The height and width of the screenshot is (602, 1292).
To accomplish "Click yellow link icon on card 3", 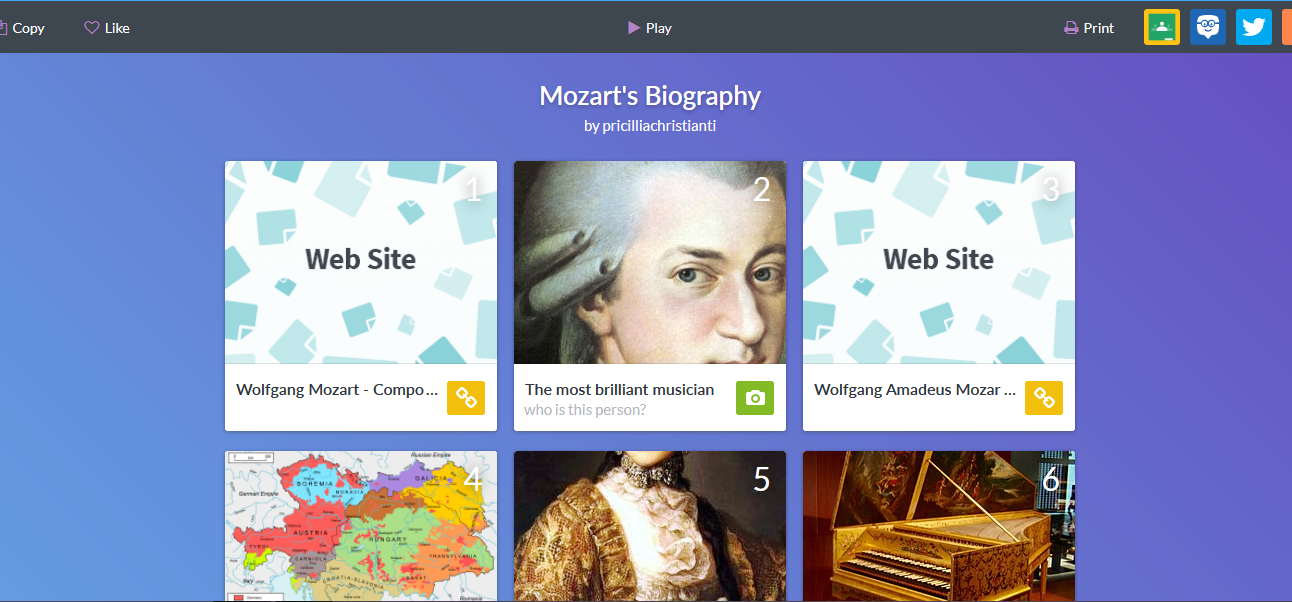I will tap(1044, 398).
